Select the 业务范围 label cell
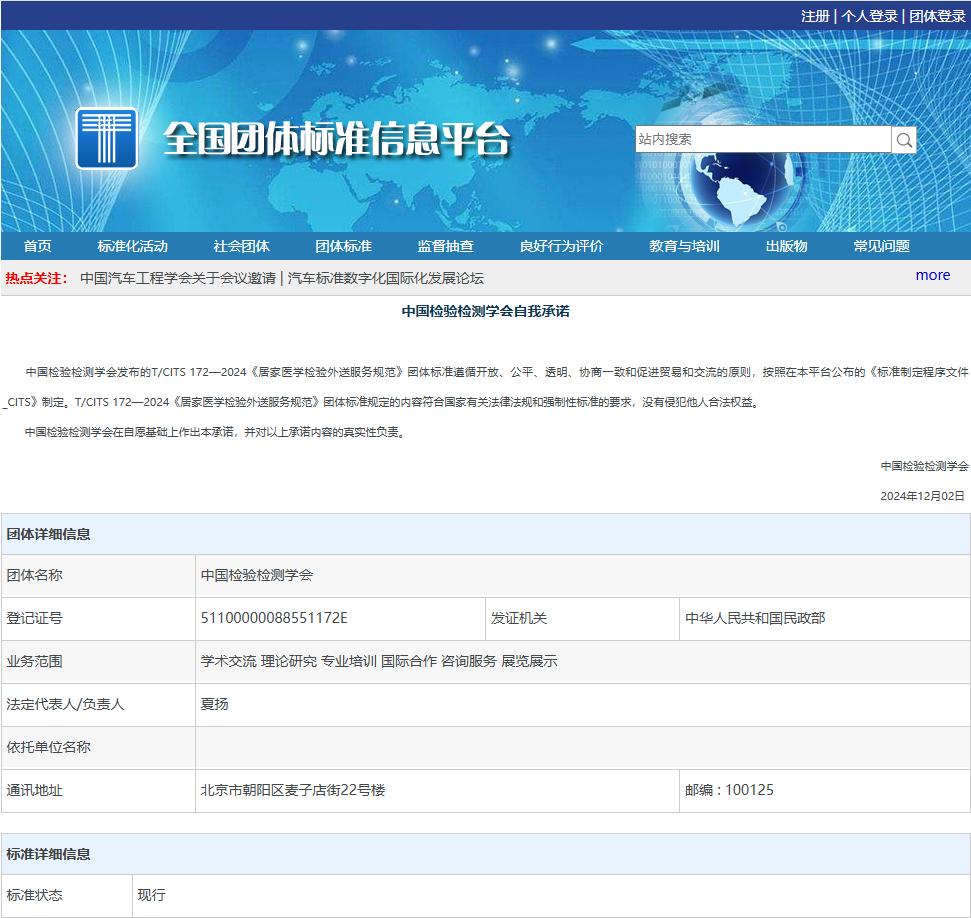The height and width of the screenshot is (918, 971). (98, 662)
